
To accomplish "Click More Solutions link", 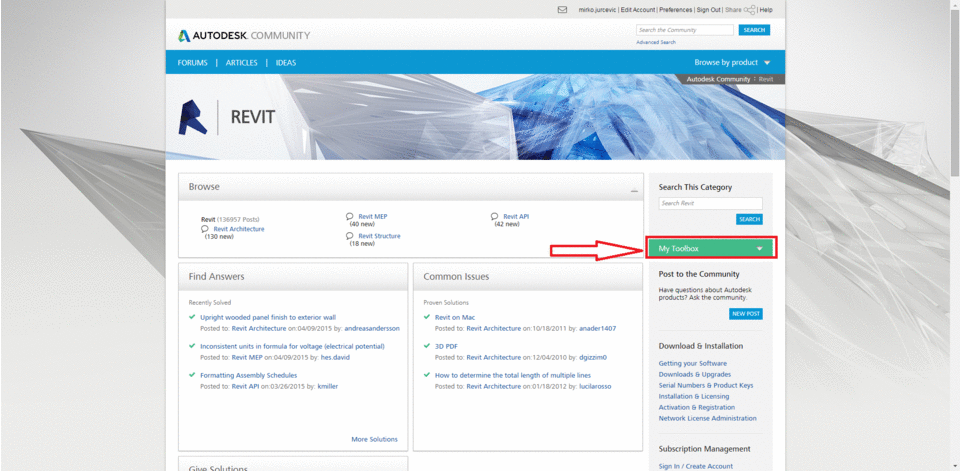I will pos(374,439).
